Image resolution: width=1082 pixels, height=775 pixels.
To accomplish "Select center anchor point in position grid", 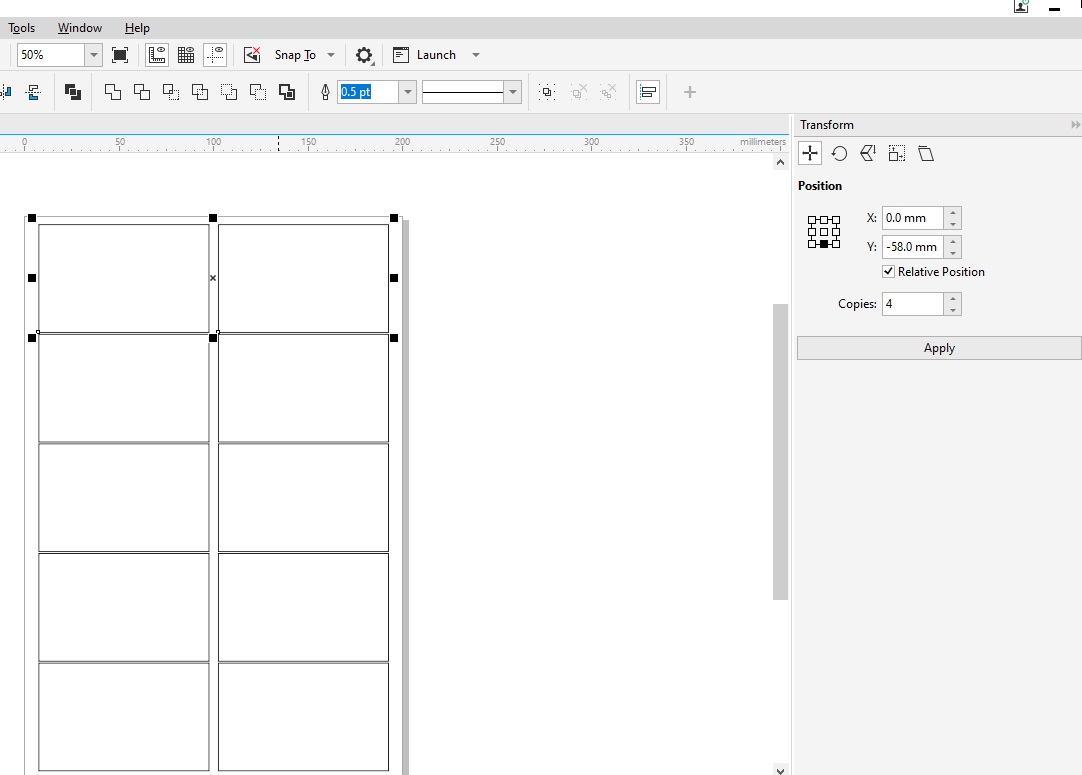I will tap(824, 232).
